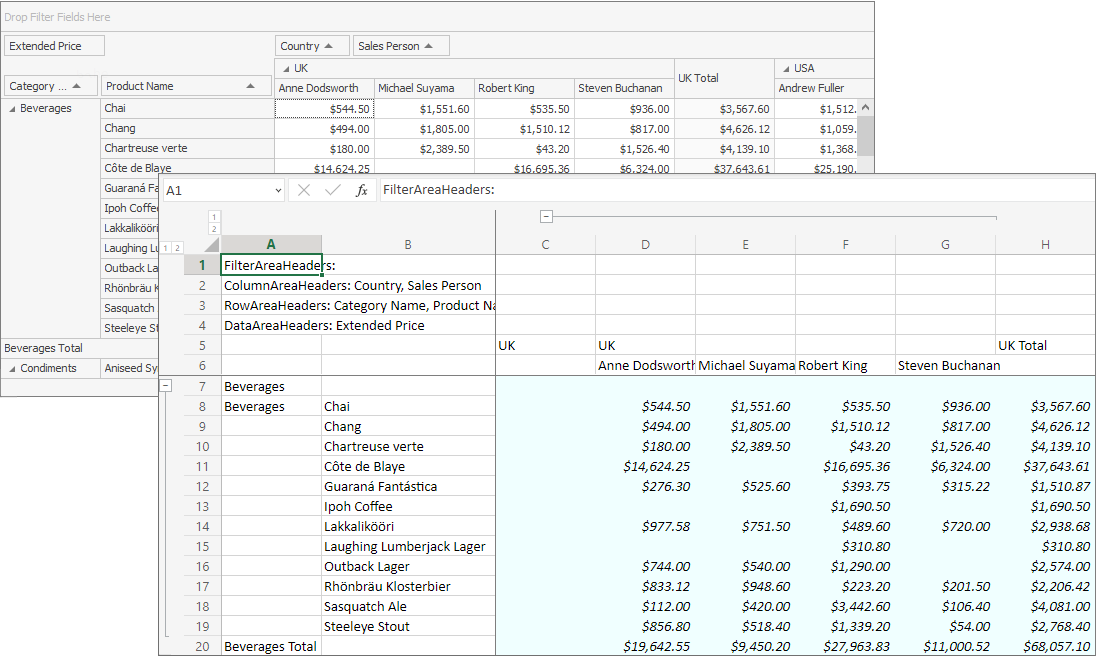Collapse the Condiments row group in pivot grid

tap(12, 369)
